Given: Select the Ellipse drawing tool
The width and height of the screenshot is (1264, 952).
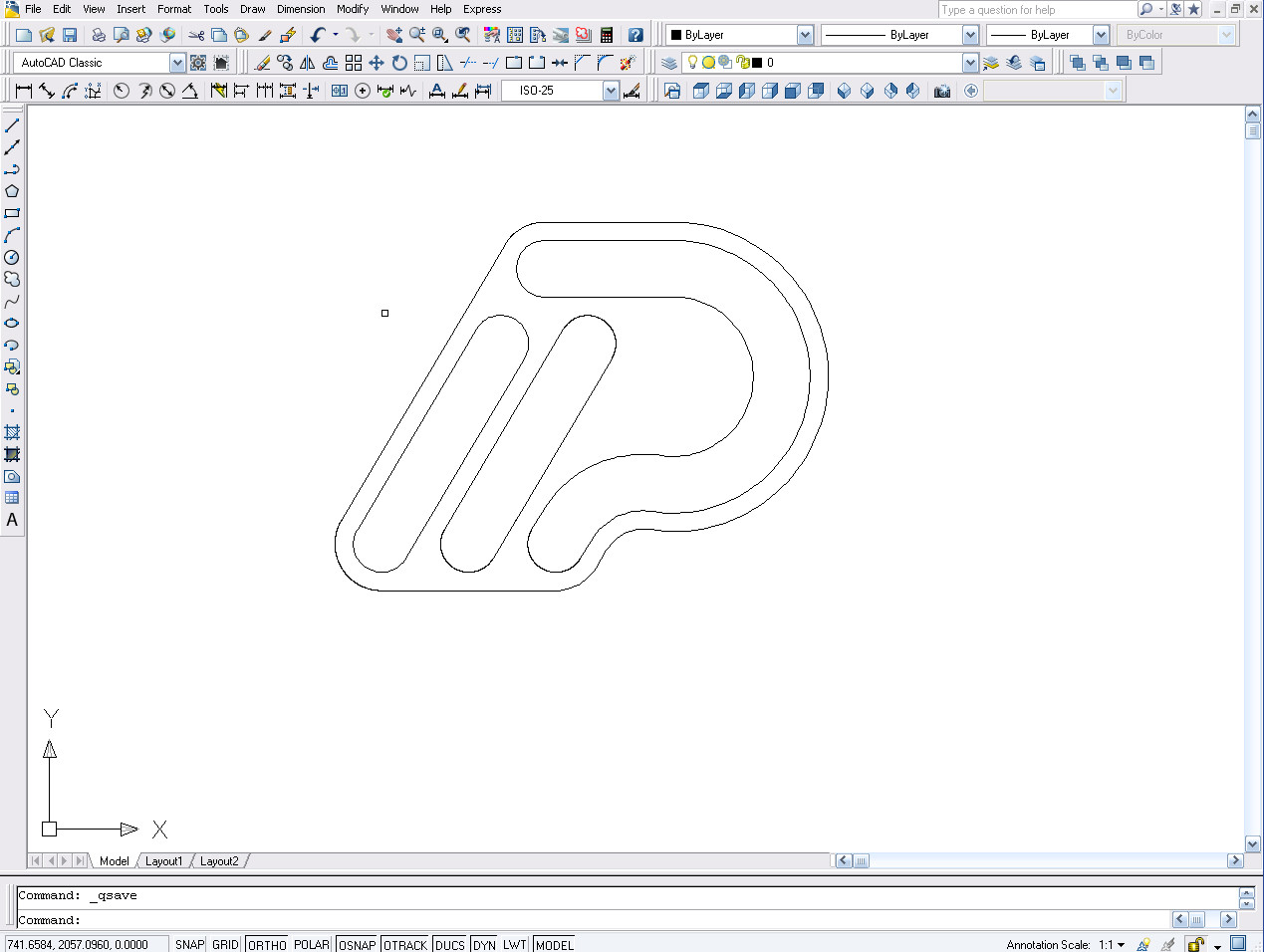Looking at the screenshot, I should 12,323.
